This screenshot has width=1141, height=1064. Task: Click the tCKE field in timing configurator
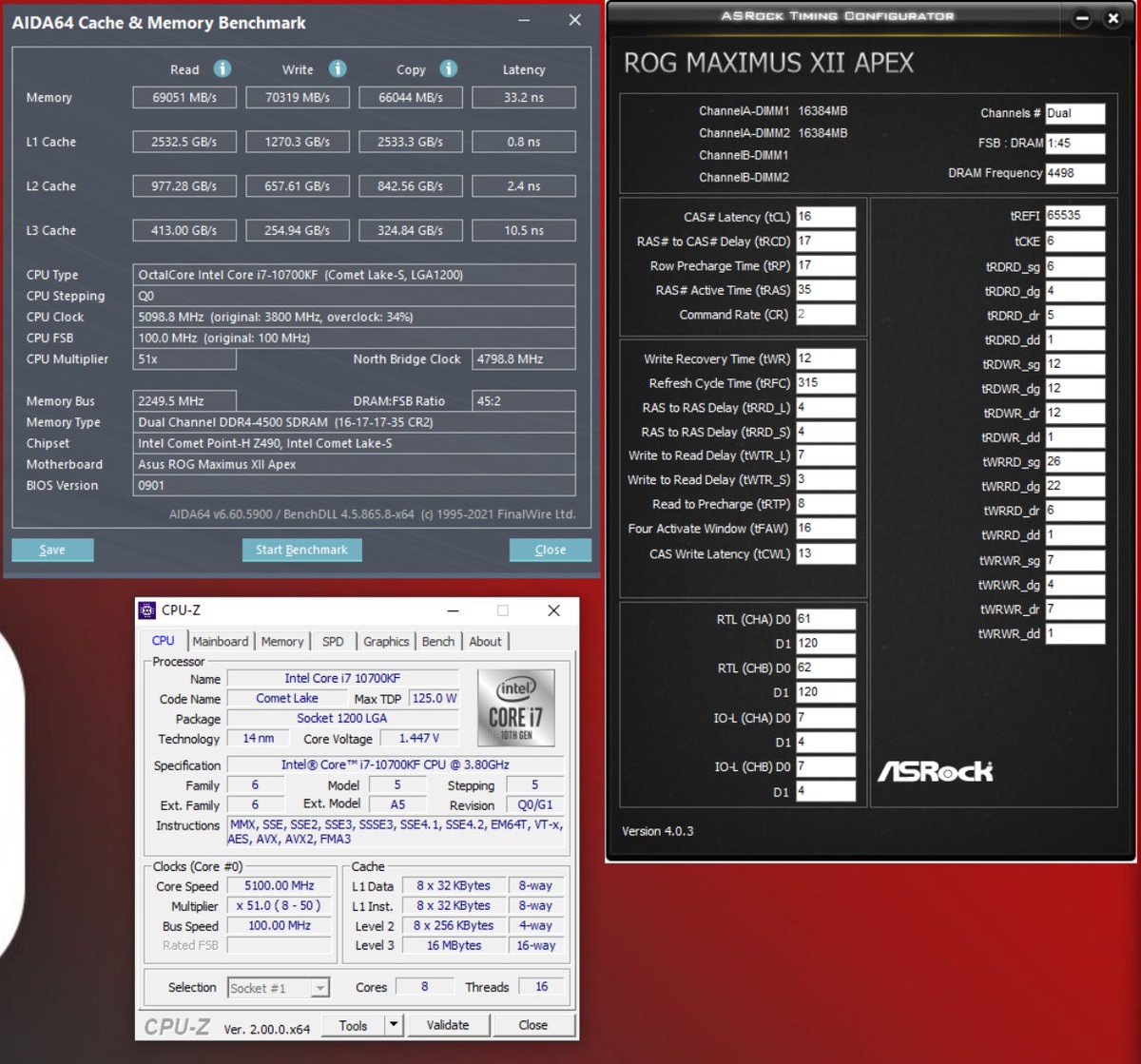tap(1075, 242)
